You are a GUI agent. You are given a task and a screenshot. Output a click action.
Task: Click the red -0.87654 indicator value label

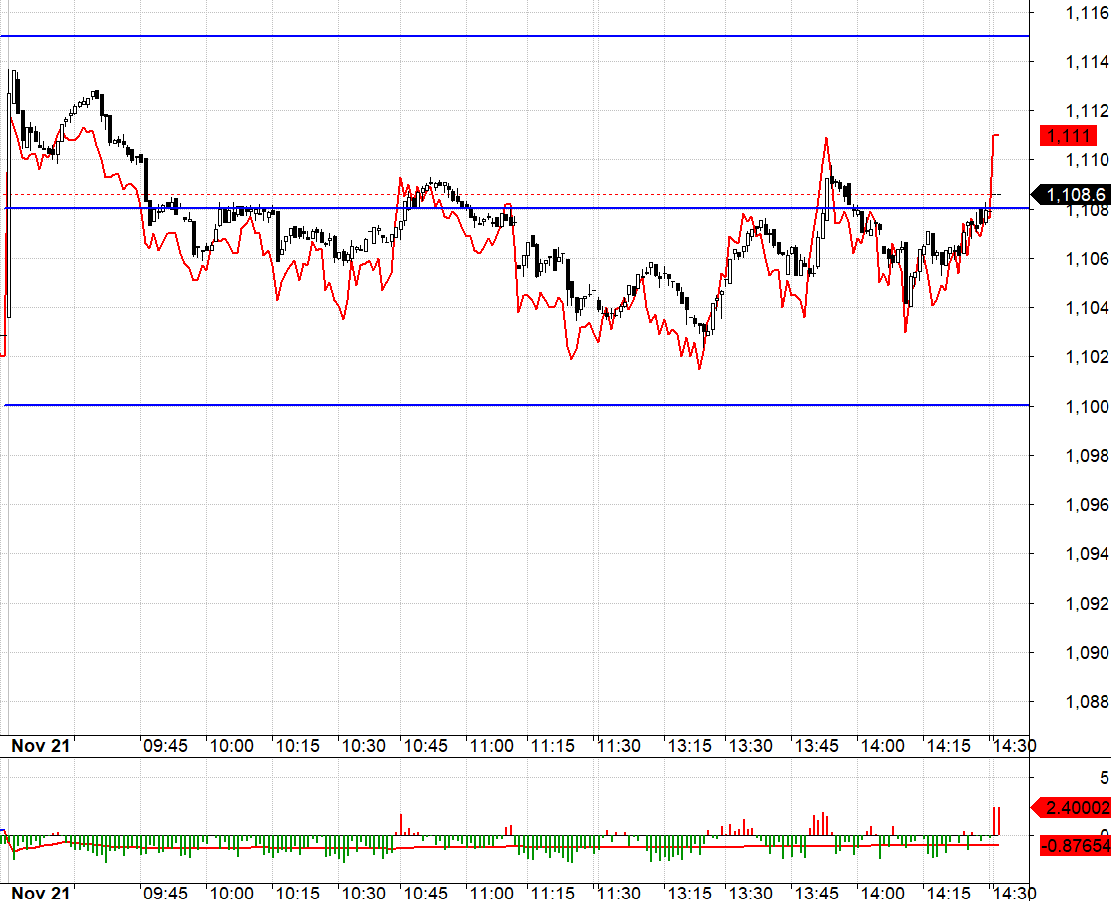pyautogui.click(x=1076, y=846)
